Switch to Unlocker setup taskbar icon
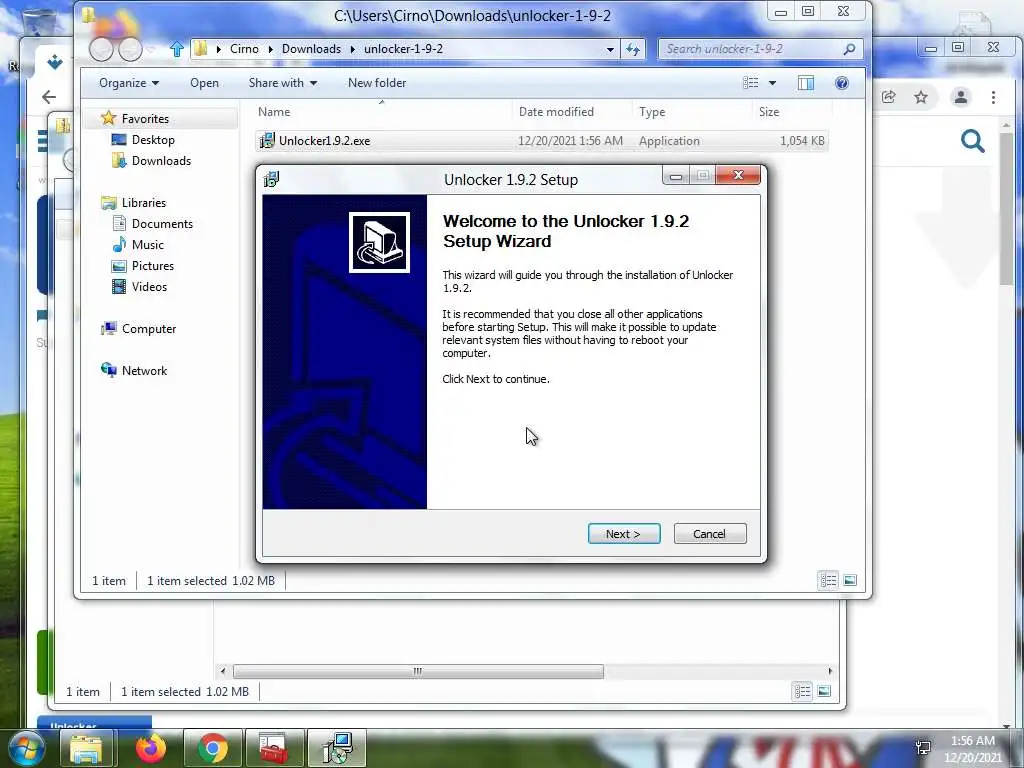 337,748
